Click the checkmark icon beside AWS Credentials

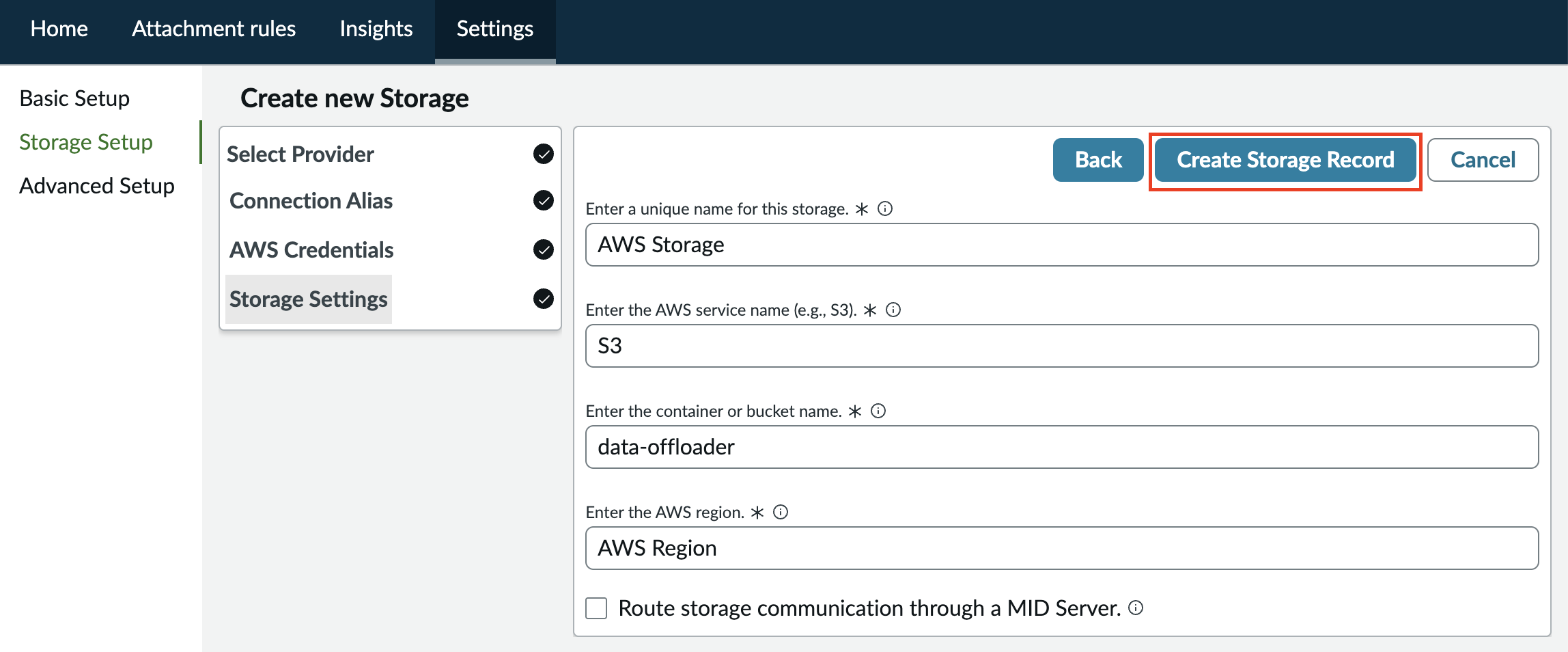tap(544, 249)
